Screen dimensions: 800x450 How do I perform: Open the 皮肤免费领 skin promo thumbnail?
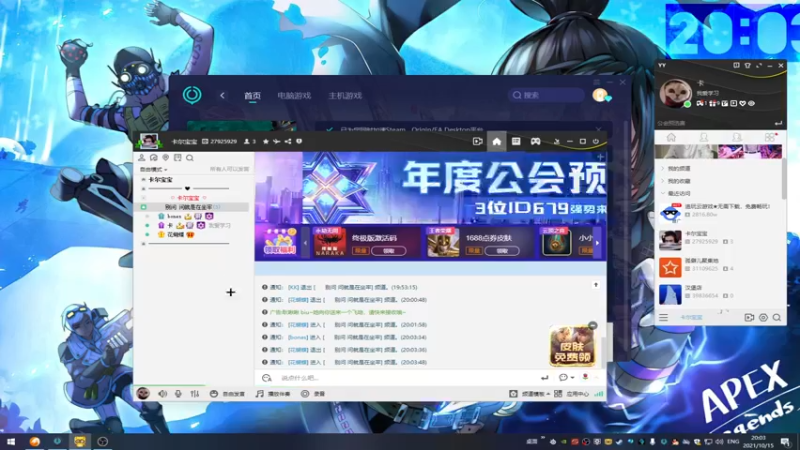point(572,346)
